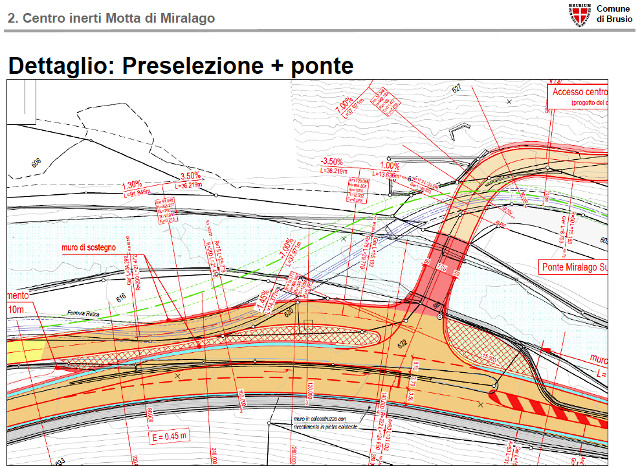
Task: Click the '1.30%' slope annotation on the left
Action: coord(131,185)
